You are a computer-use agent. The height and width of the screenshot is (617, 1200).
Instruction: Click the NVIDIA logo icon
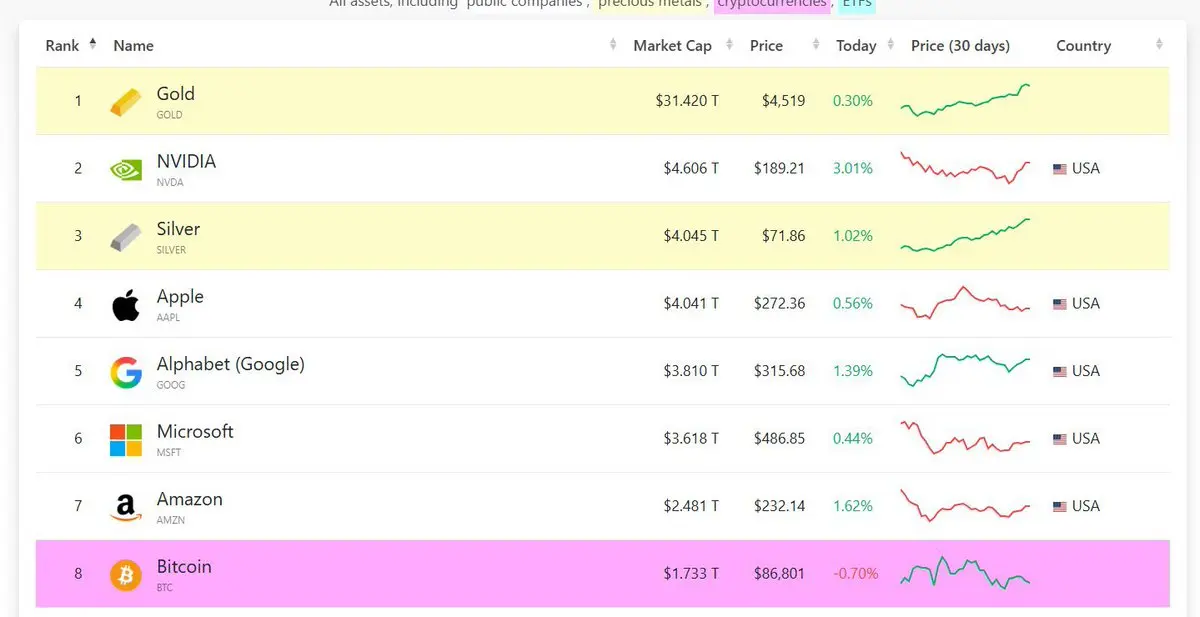[126, 169]
